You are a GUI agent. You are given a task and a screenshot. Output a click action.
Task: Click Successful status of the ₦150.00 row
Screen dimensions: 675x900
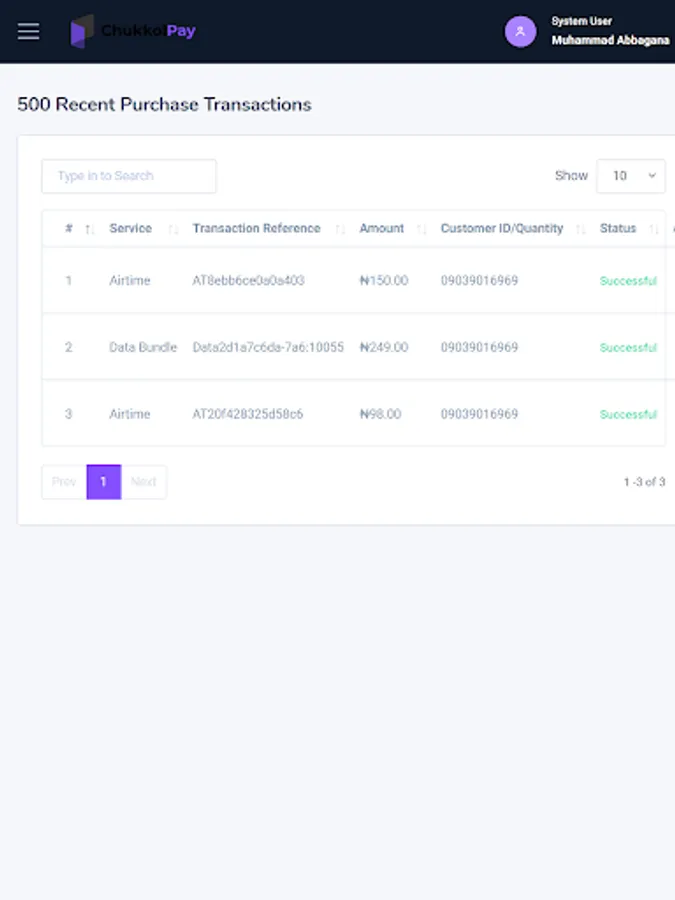coord(628,281)
